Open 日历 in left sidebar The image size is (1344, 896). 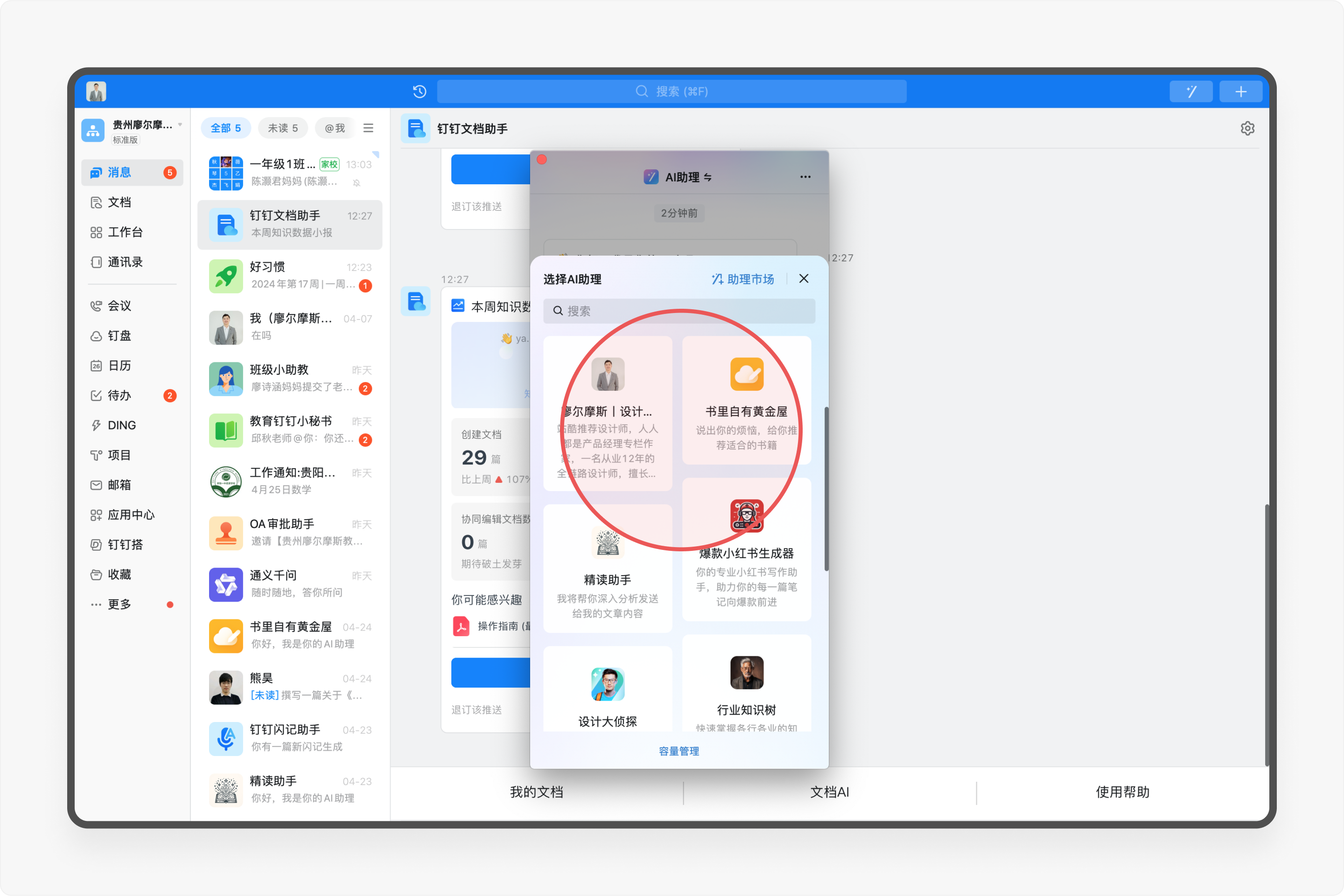[132, 366]
